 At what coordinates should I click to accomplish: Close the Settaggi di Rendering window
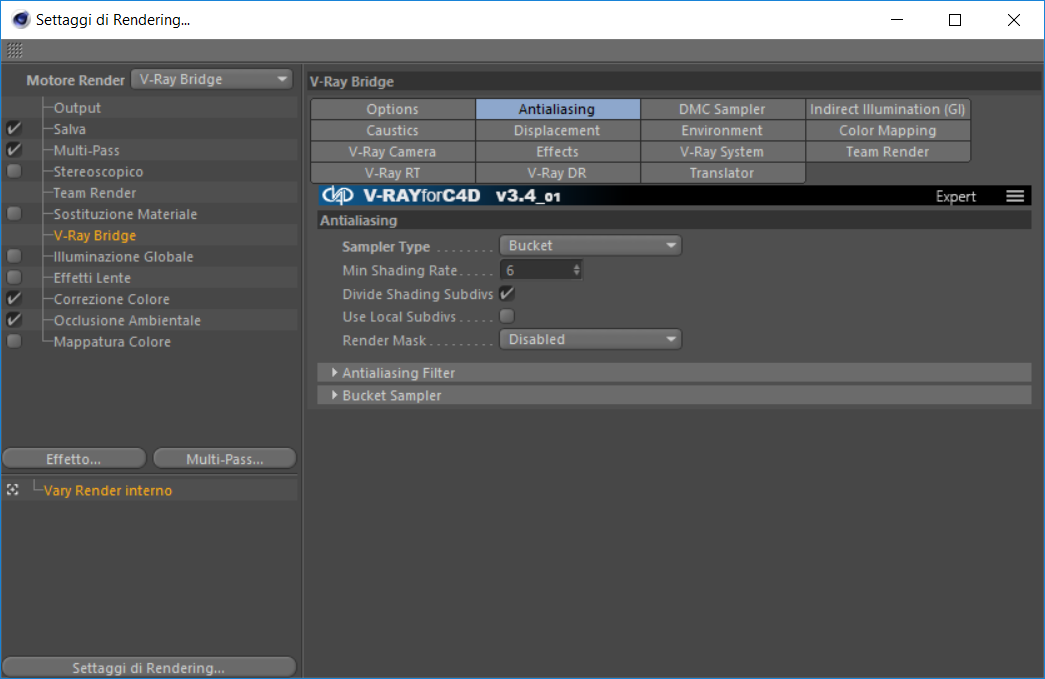(1014, 20)
